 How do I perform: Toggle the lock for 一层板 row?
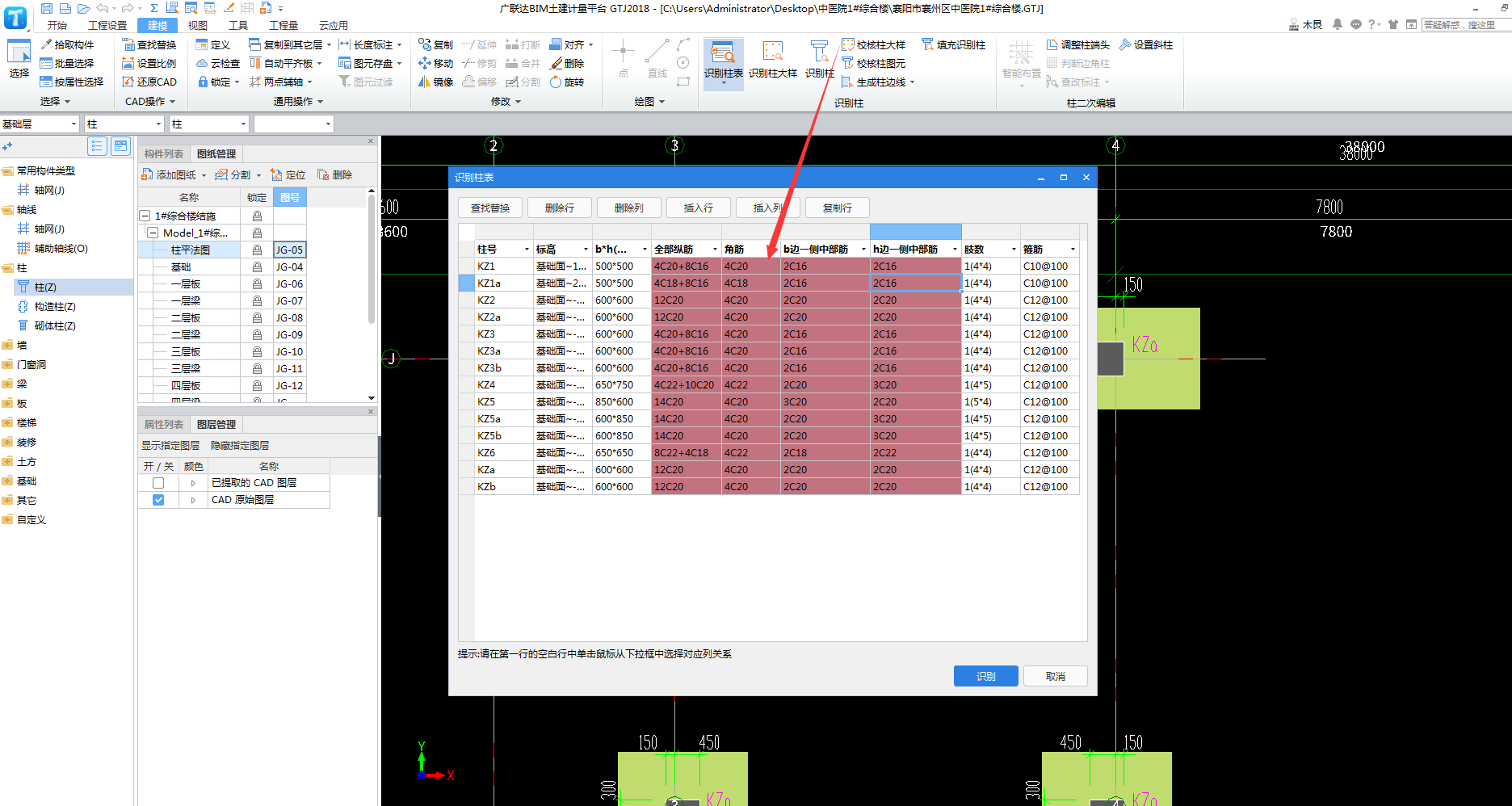pos(257,284)
